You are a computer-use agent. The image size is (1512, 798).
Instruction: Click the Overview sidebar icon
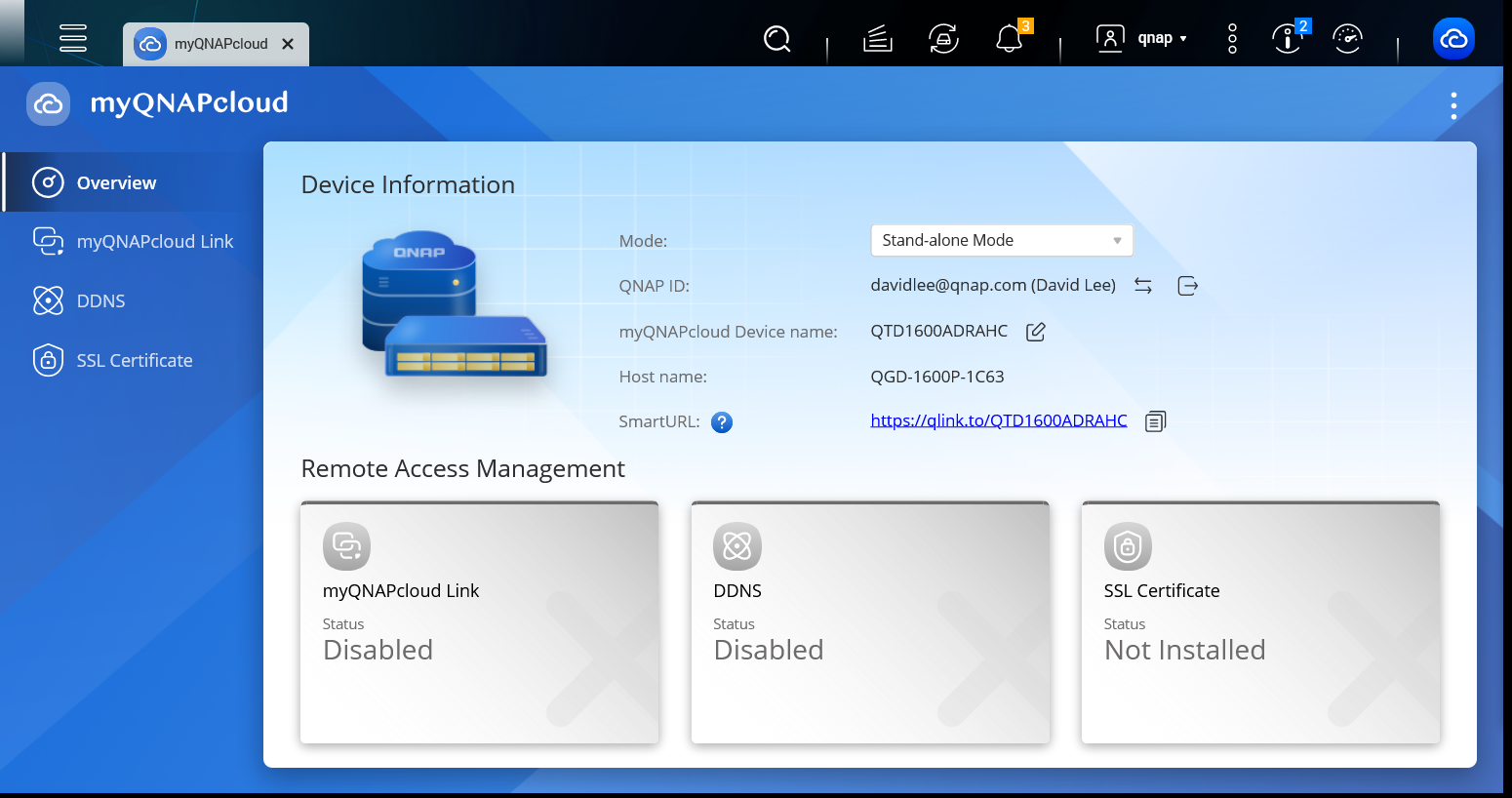(x=48, y=182)
